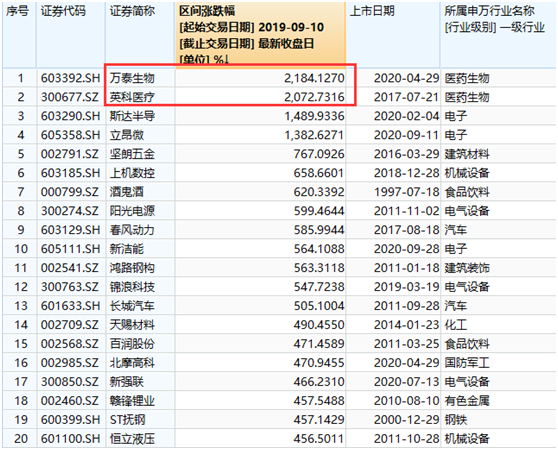The width and height of the screenshot is (558, 450).
Task: Select listing date 2020-09-28
Action: 406,249
